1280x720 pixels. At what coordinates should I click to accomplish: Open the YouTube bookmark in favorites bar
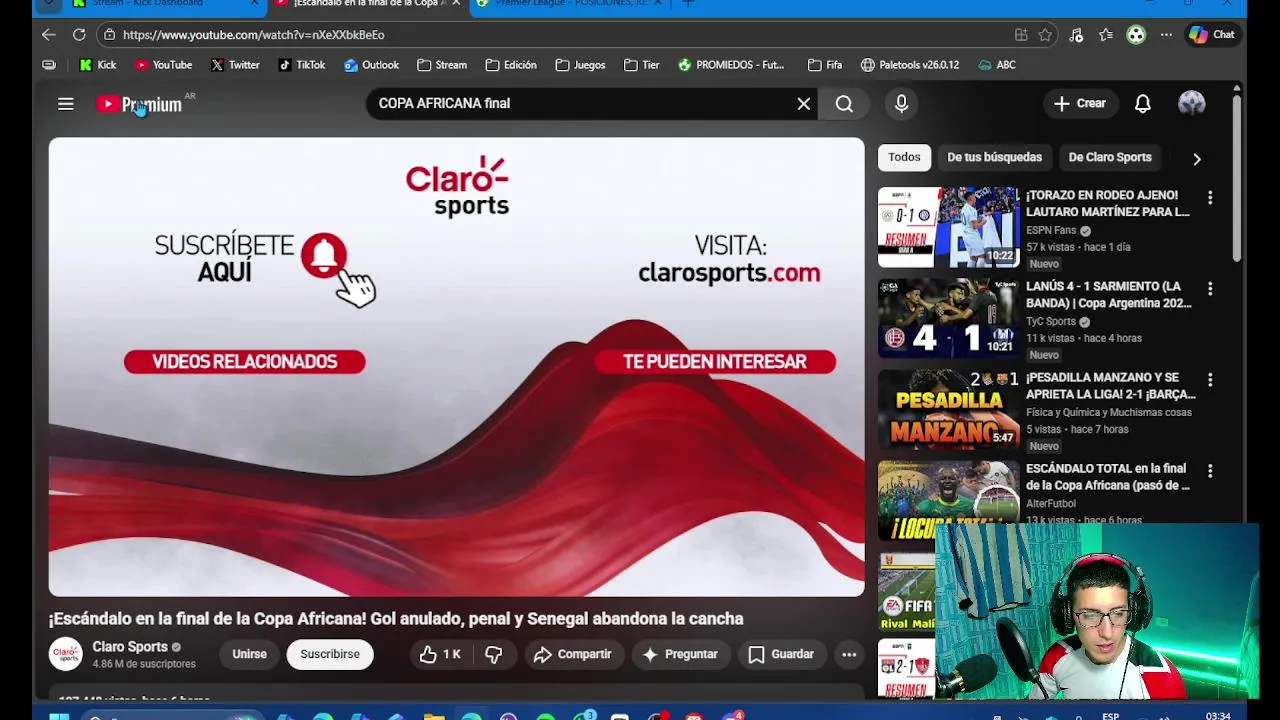point(163,65)
